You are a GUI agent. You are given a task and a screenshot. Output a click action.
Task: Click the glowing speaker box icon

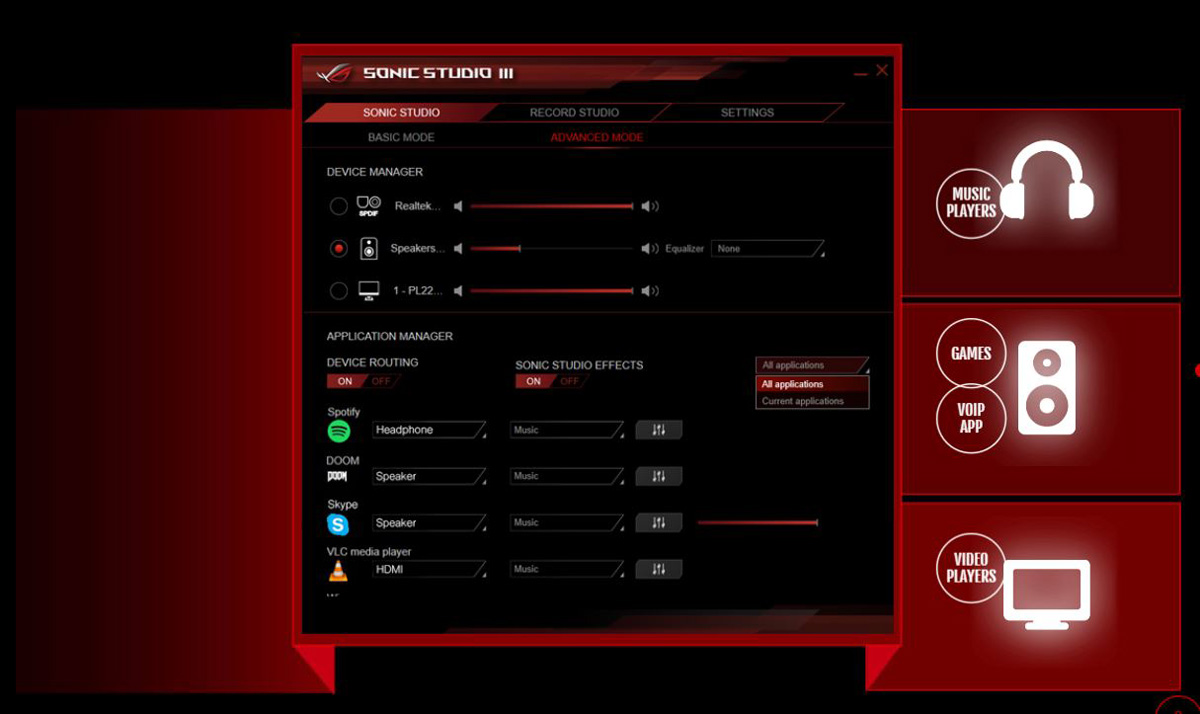1047,388
